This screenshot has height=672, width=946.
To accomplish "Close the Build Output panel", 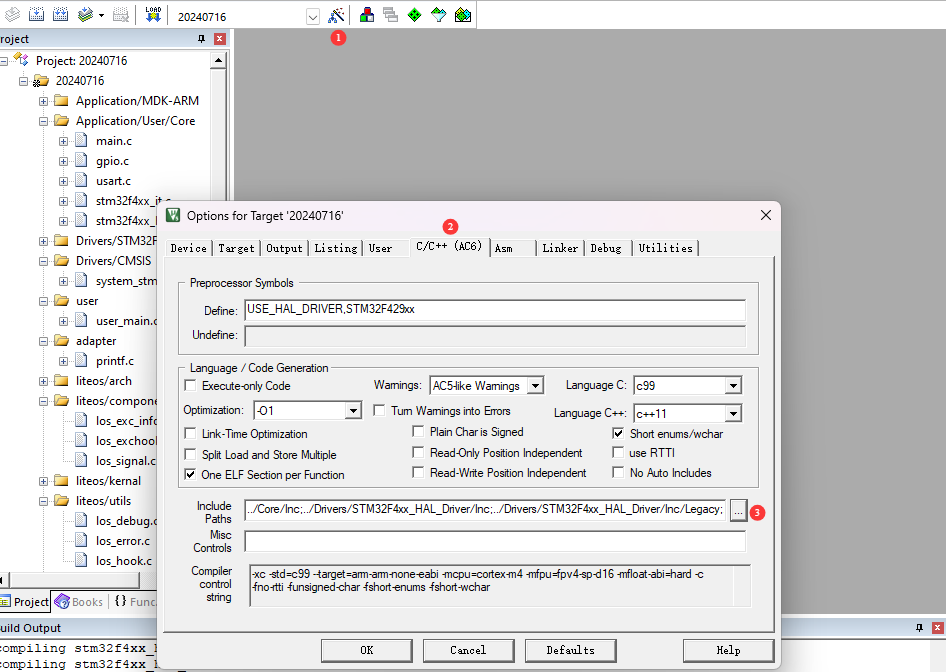I will 938,628.
